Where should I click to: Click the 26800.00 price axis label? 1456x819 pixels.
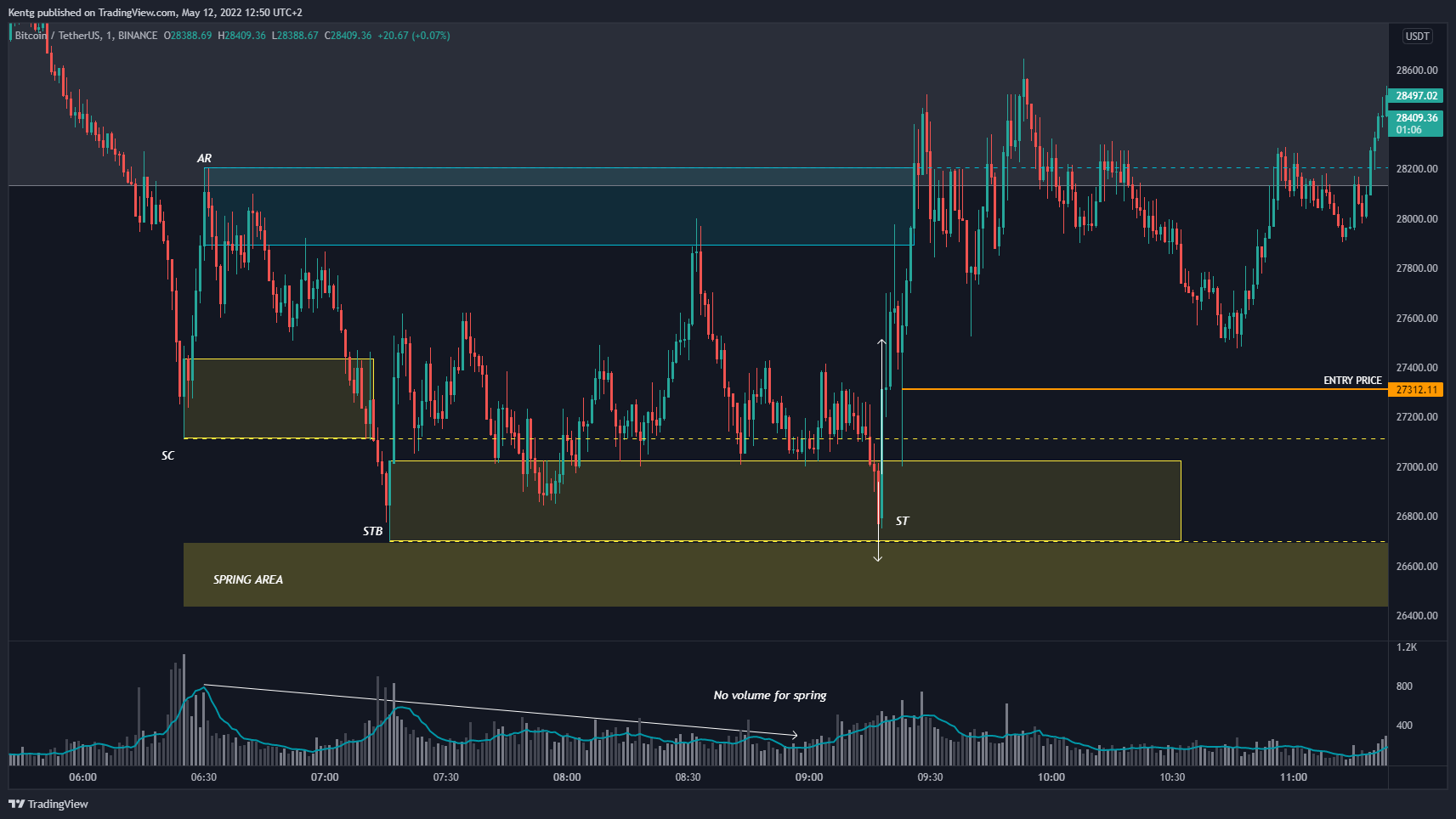tap(1417, 517)
